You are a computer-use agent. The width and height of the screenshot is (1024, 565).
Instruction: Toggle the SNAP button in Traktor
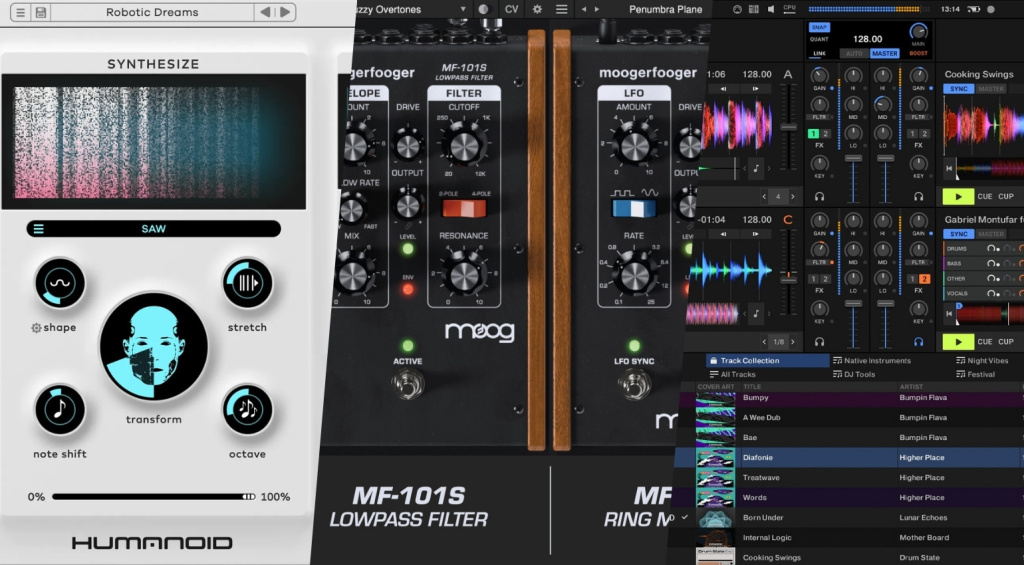pos(819,27)
